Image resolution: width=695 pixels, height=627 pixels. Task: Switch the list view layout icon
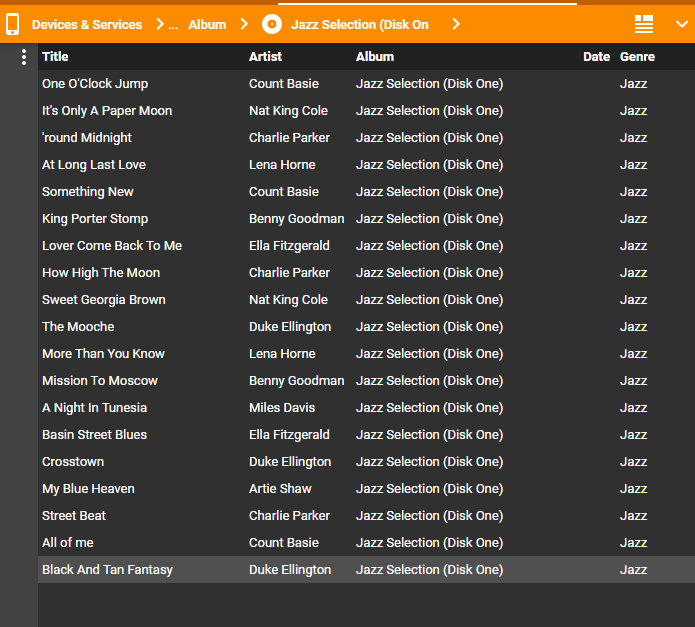click(x=644, y=24)
